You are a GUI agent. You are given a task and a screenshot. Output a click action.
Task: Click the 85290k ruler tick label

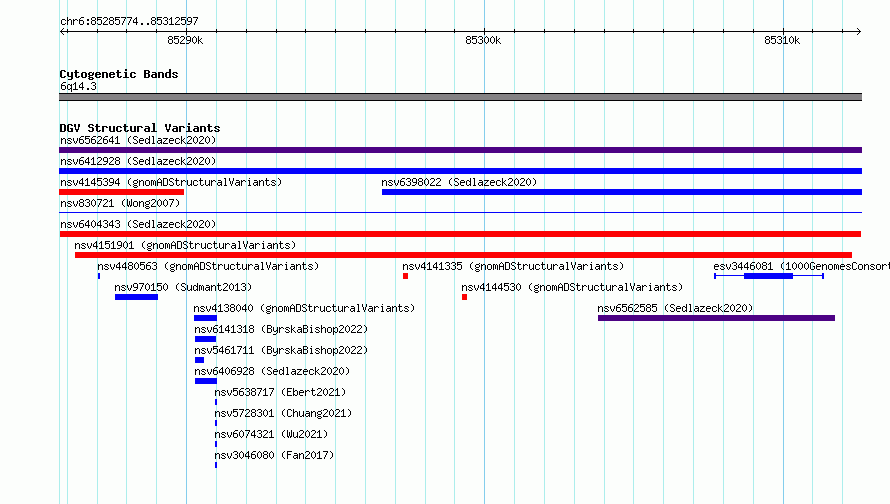click(x=185, y=40)
